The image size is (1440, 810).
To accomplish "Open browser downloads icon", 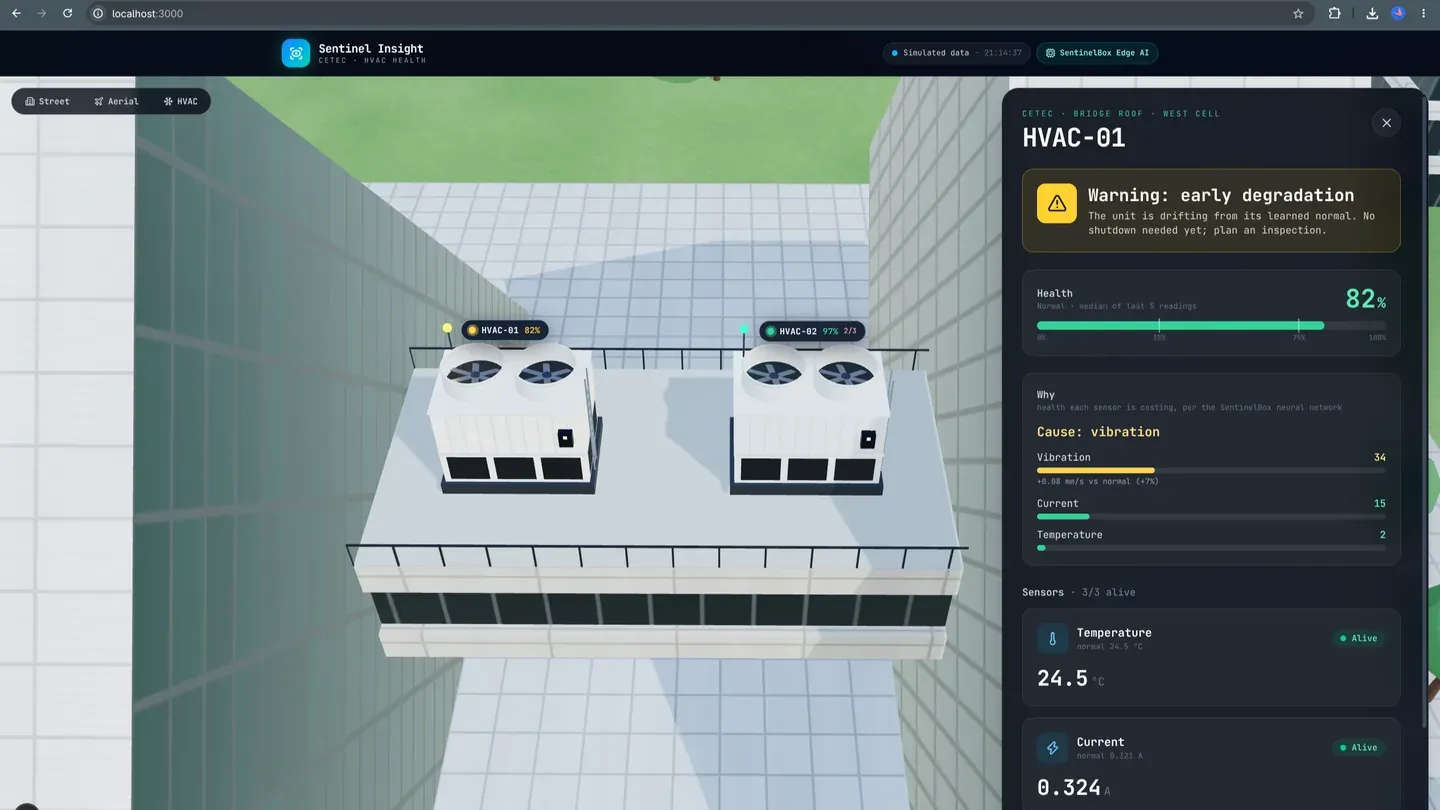I will click(1372, 13).
